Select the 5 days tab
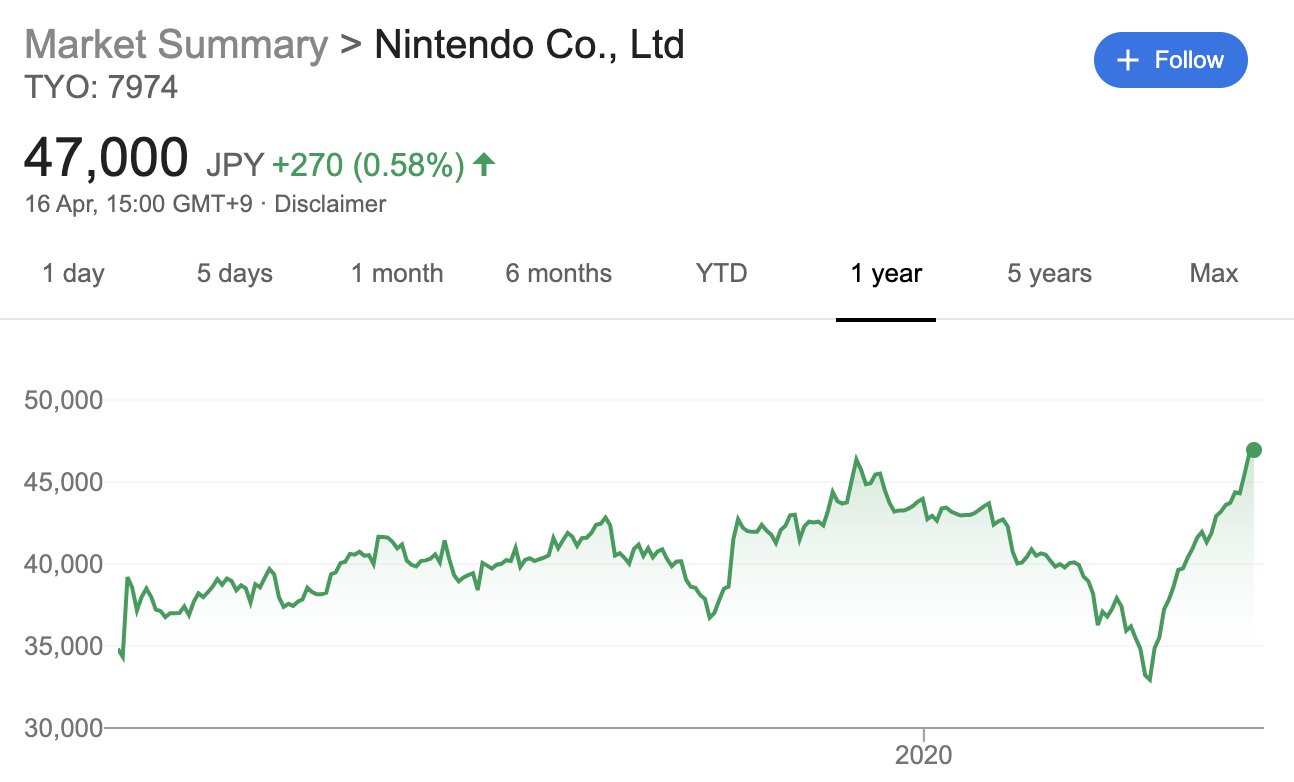This screenshot has width=1294, height=782. tap(234, 273)
